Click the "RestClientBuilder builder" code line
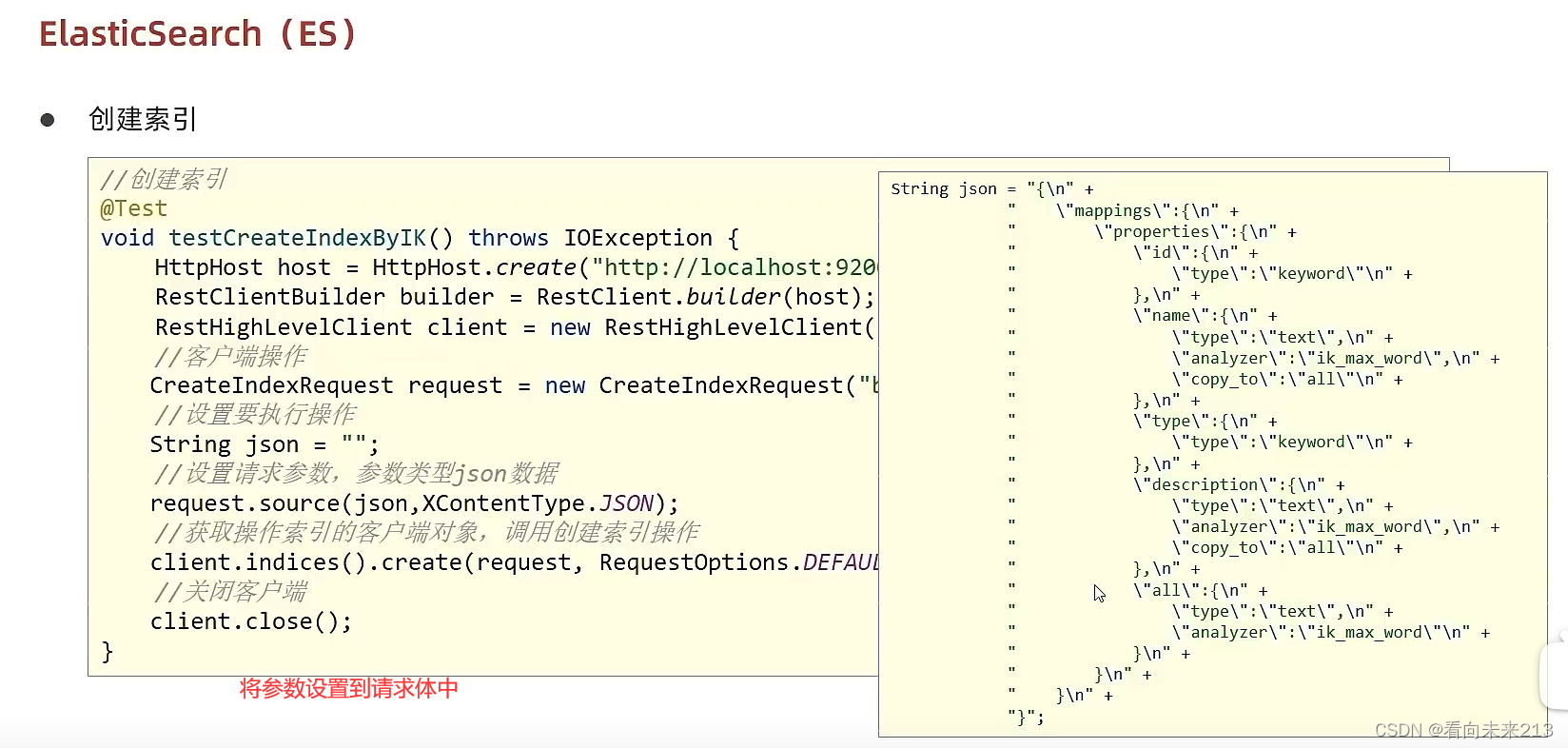The image size is (1568, 748). (514, 297)
